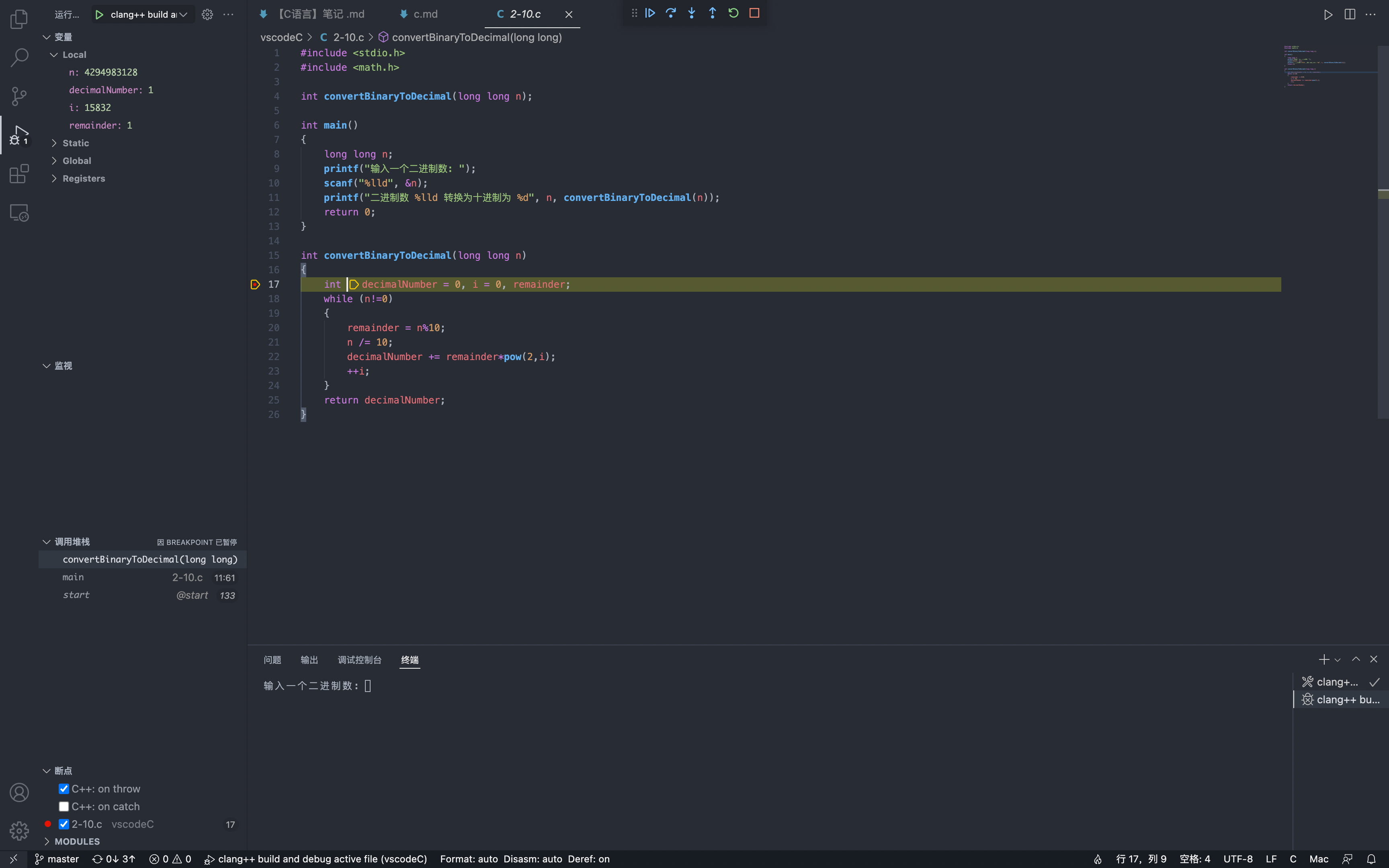
Task: Open notifications bell in status bar
Action: click(x=1371, y=860)
